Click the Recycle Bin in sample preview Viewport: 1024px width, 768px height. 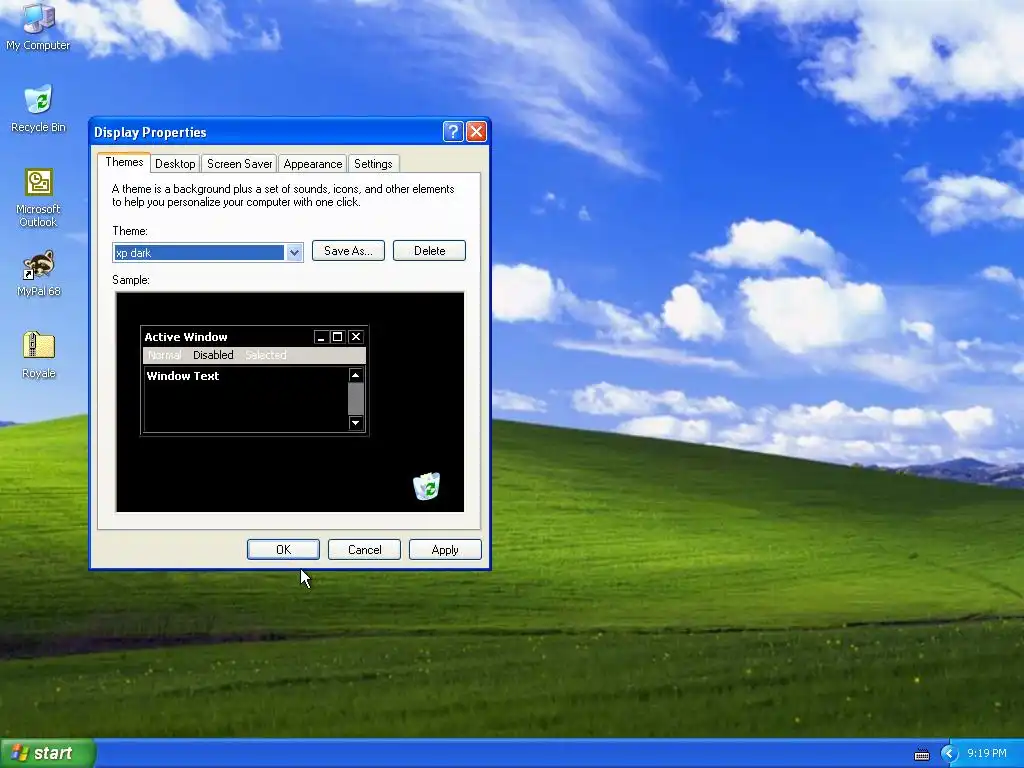click(x=426, y=487)
